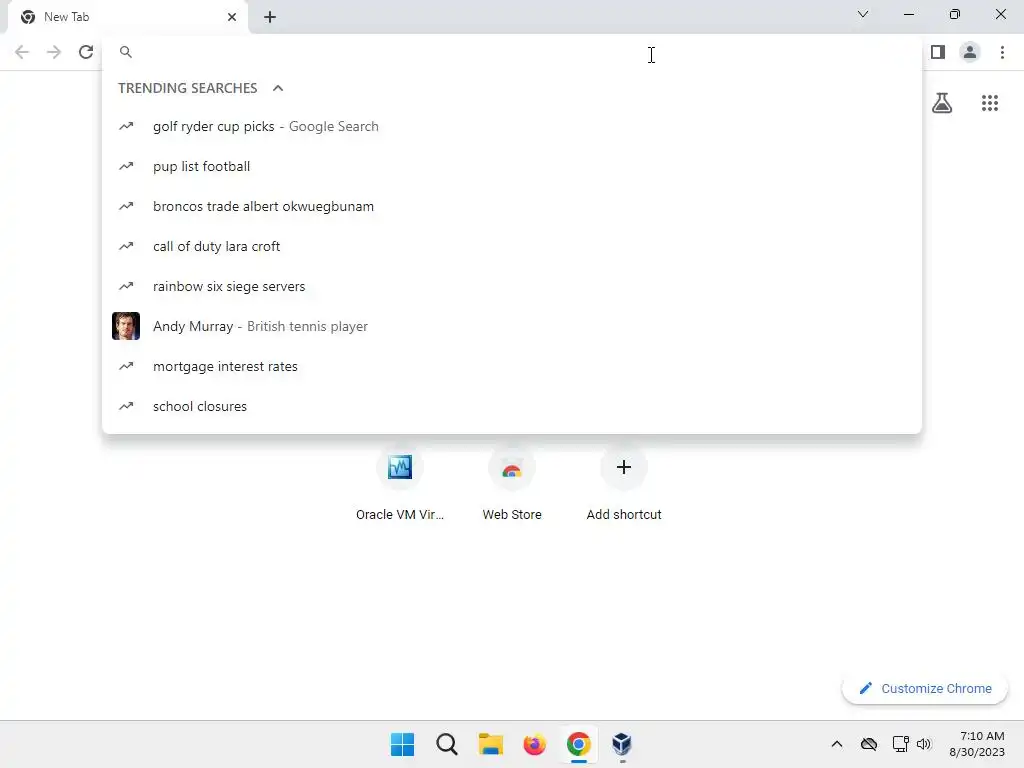
Task: Open the clock showing 7:10 AM
Action: tap(977, 744)
